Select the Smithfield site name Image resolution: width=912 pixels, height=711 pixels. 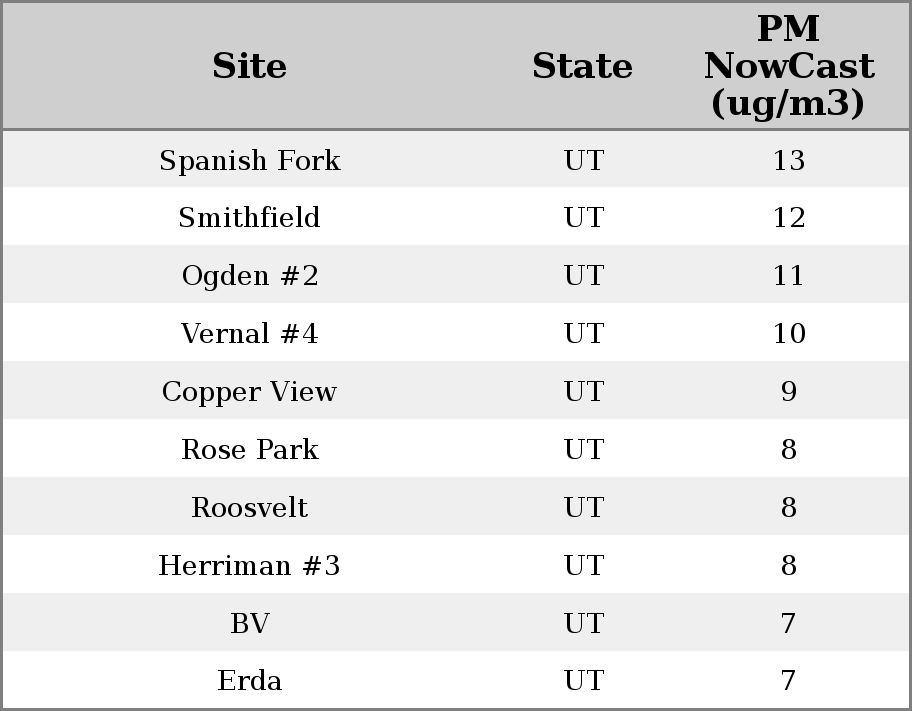(x=249, y=218)
